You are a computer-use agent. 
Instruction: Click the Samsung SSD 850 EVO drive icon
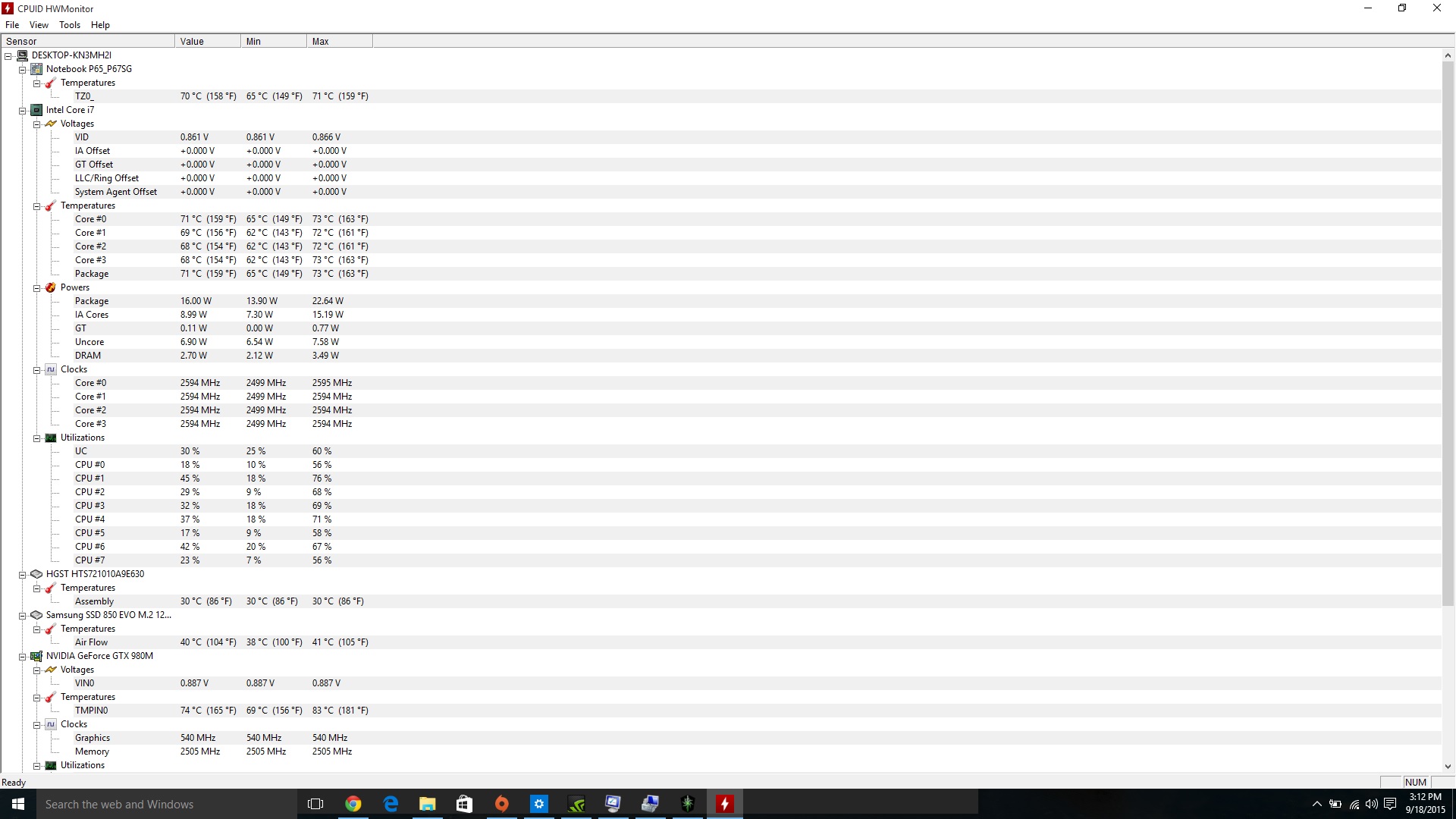[36, 615]
